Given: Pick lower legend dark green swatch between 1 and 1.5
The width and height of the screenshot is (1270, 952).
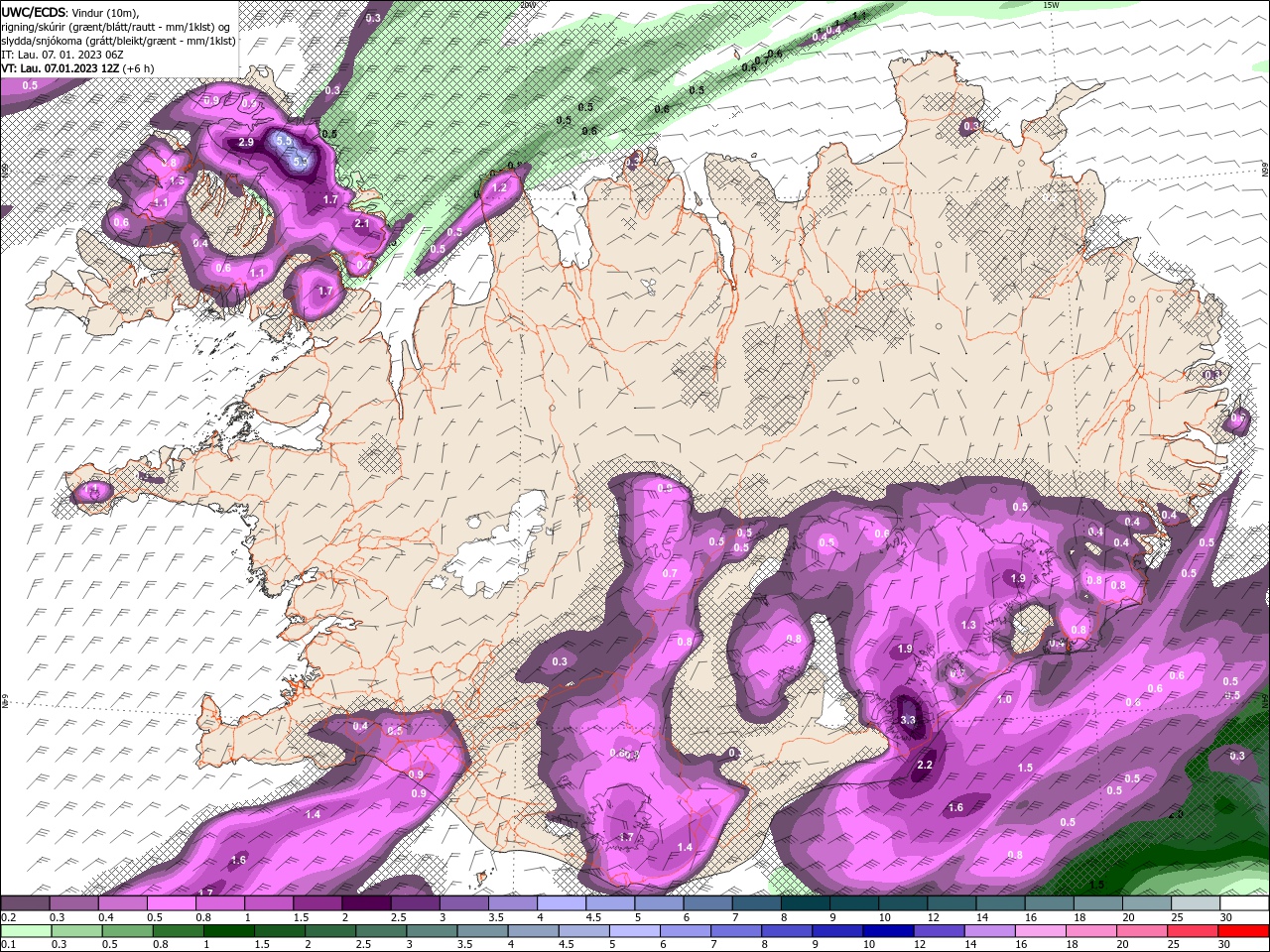Looking at the screenshot, I should point(228,930).
